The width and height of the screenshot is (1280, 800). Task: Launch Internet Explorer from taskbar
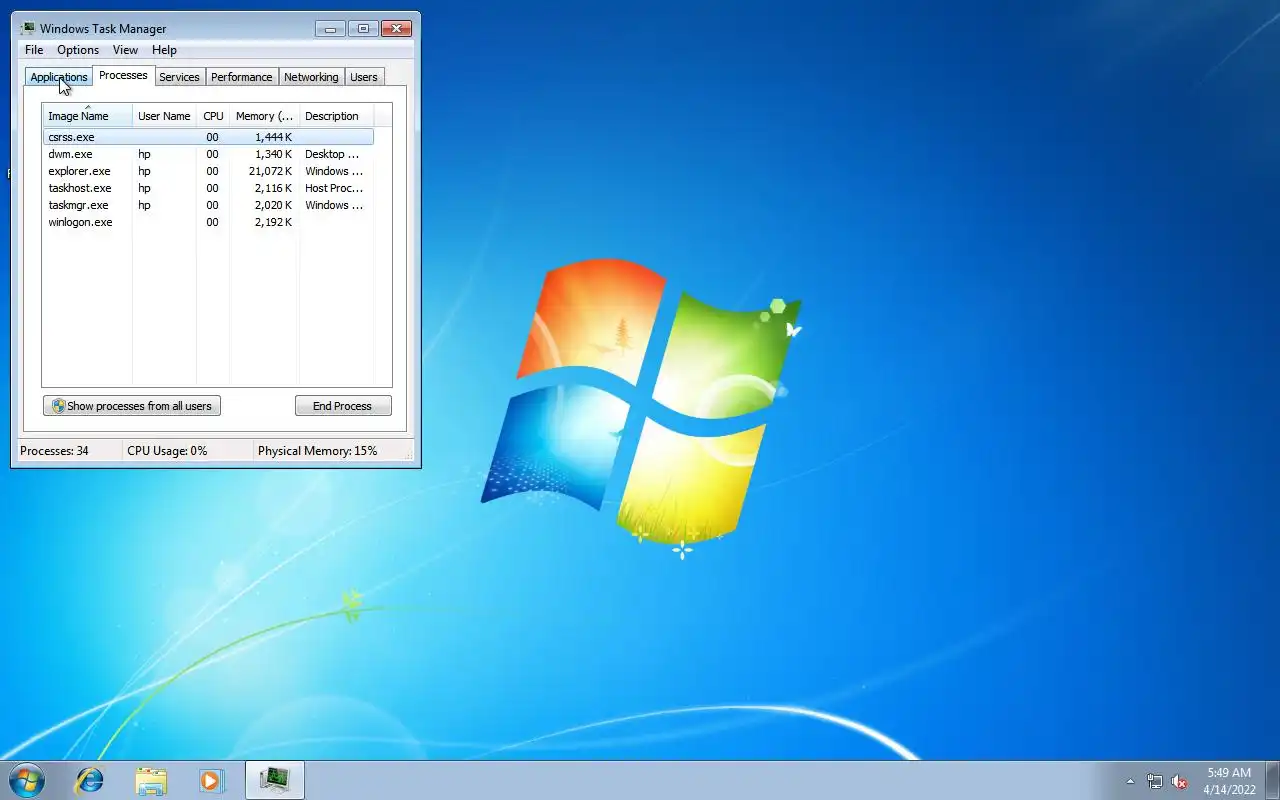(x=90, y=780)
